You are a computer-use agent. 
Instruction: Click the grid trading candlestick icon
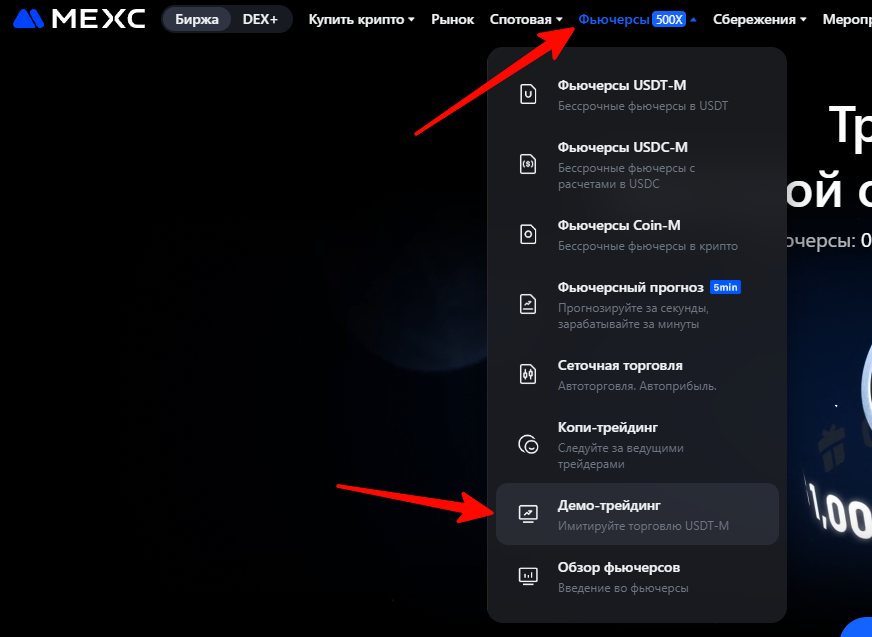(528, 374)
